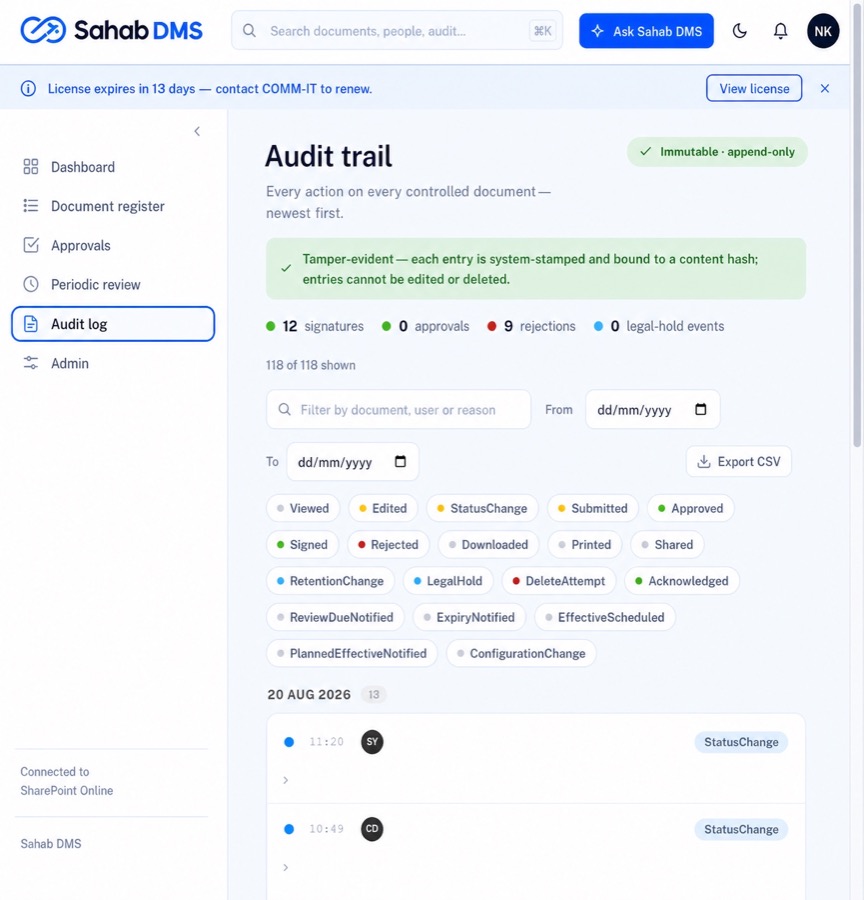This screenshot has width=864, height=900.
Task: Click the Immutable append-only badge
Action: (717, 152)
